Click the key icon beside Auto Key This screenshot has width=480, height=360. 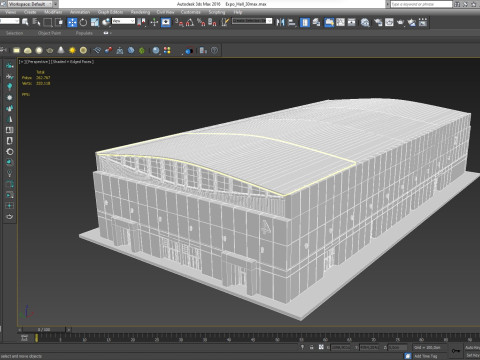[455, 351]
